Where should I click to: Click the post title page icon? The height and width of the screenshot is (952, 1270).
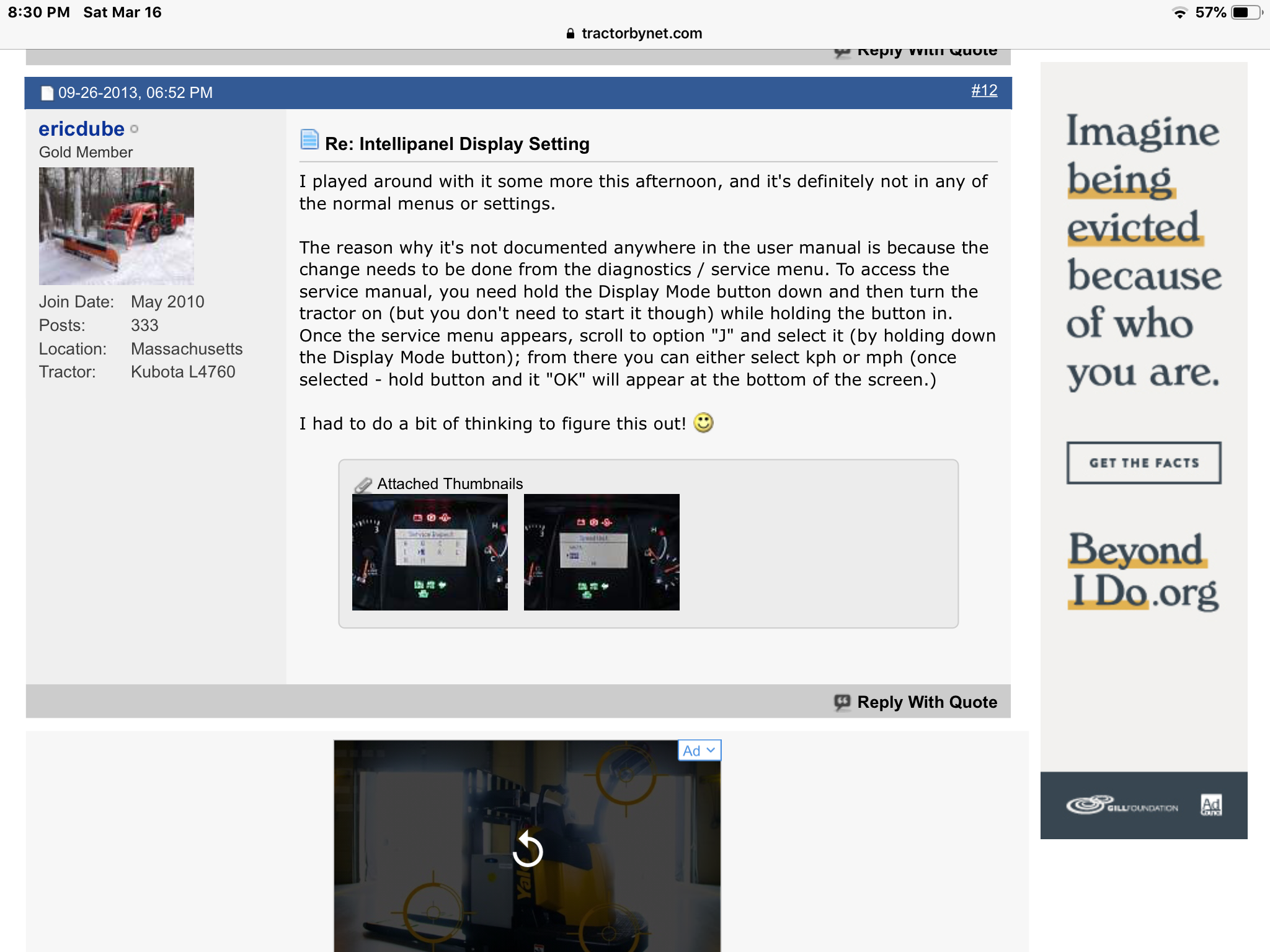click(x=309, y=140)
